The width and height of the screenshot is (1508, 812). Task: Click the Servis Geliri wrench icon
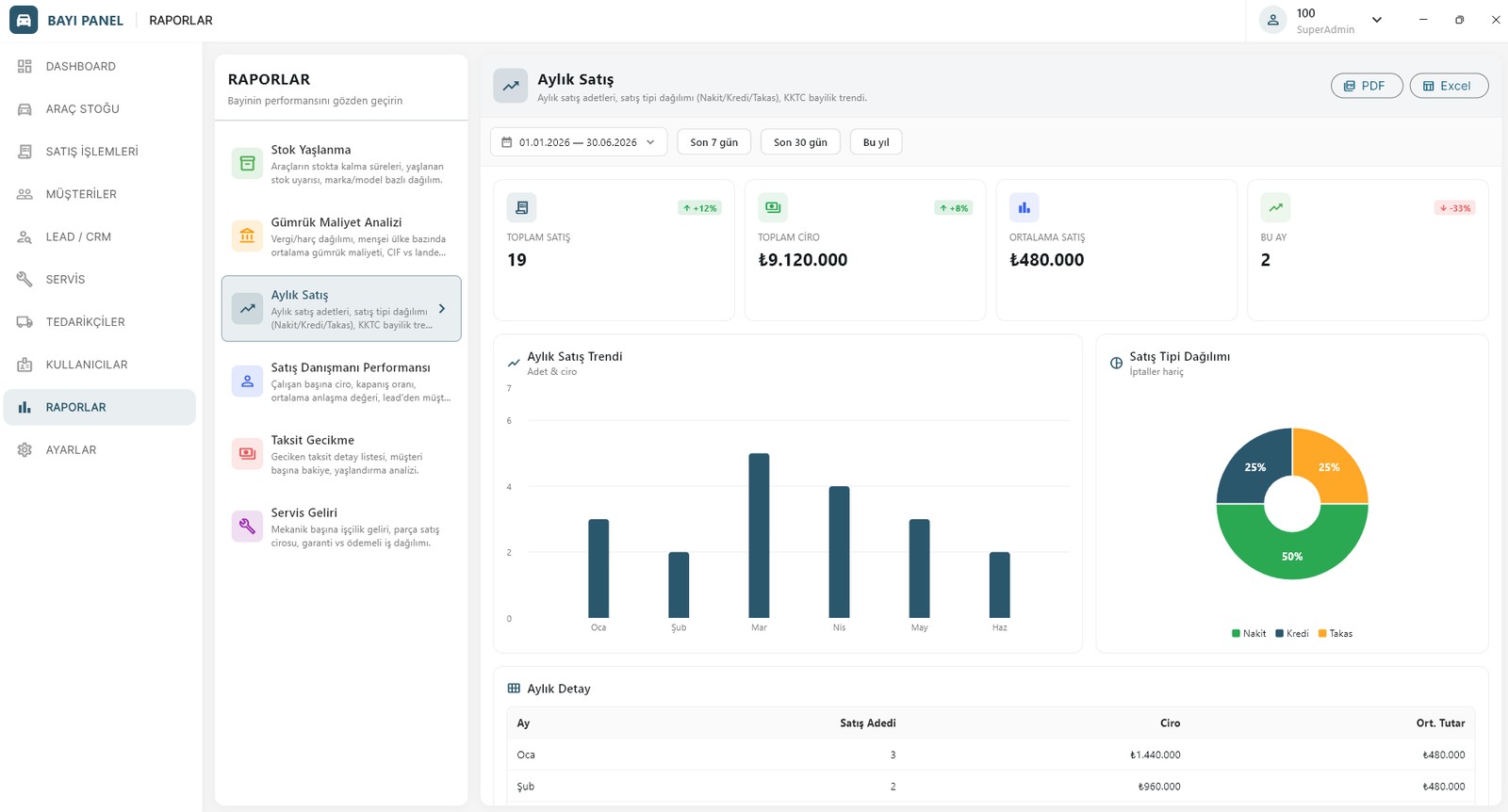[x=247, y=526]
